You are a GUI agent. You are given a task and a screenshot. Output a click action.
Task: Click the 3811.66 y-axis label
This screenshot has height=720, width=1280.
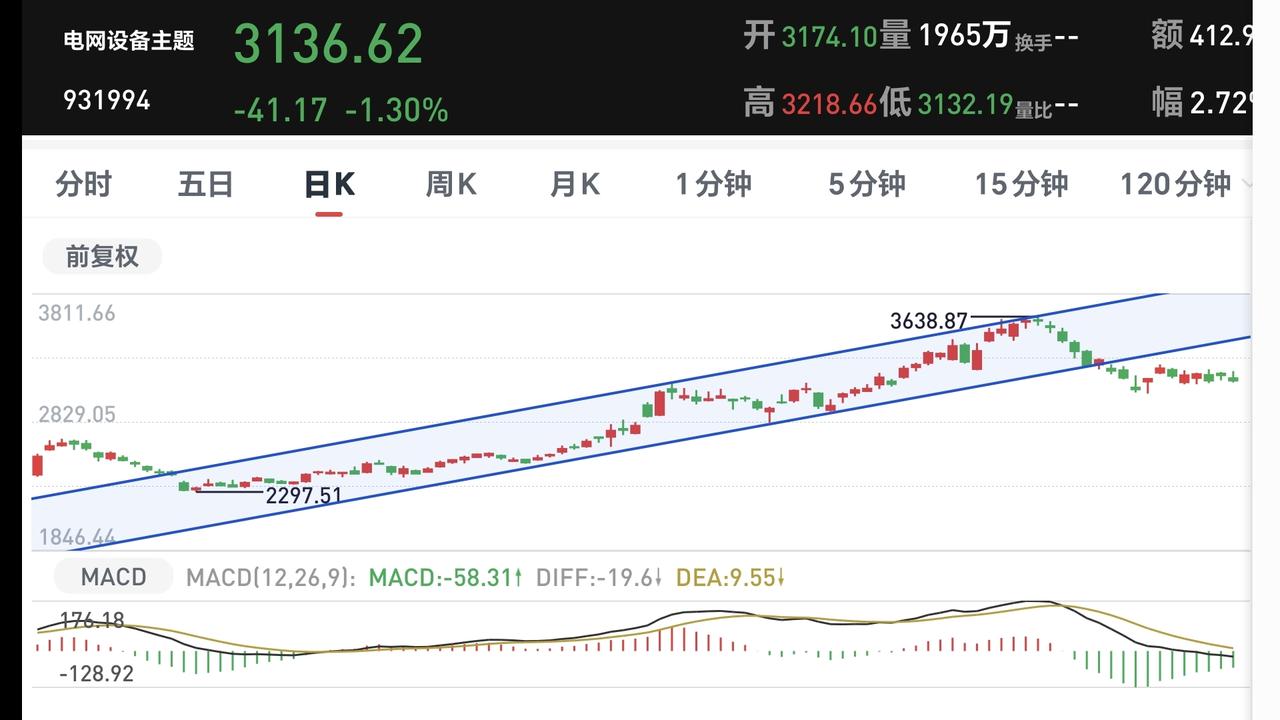click(x=77, y=313)
